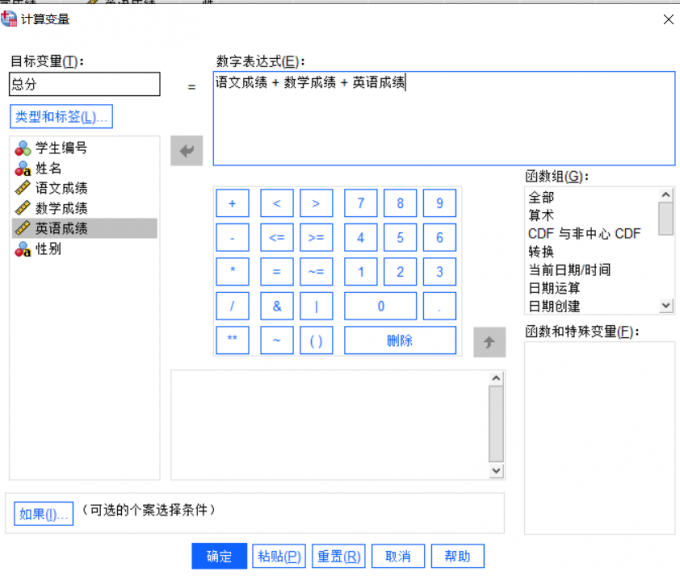Click the decimal point key

pos(440,306)
